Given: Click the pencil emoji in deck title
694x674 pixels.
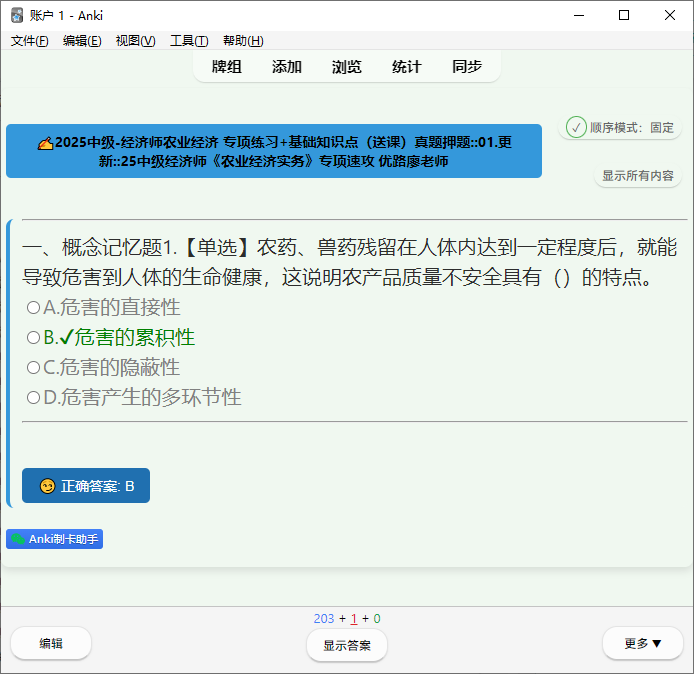Looking at the screenshot, I should pyautogui.click(x=45, y=143).
